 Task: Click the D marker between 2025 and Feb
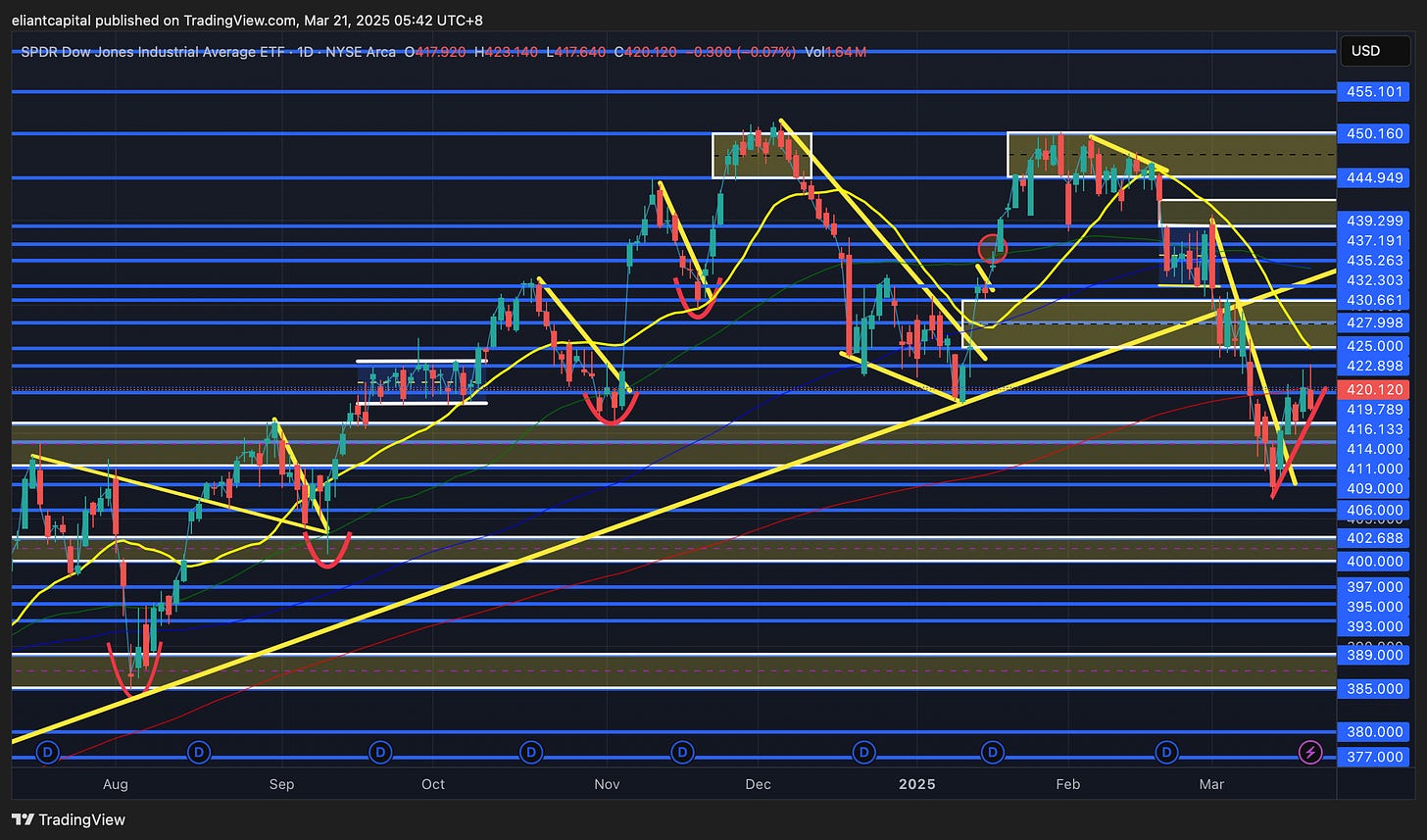click(994, 753)
